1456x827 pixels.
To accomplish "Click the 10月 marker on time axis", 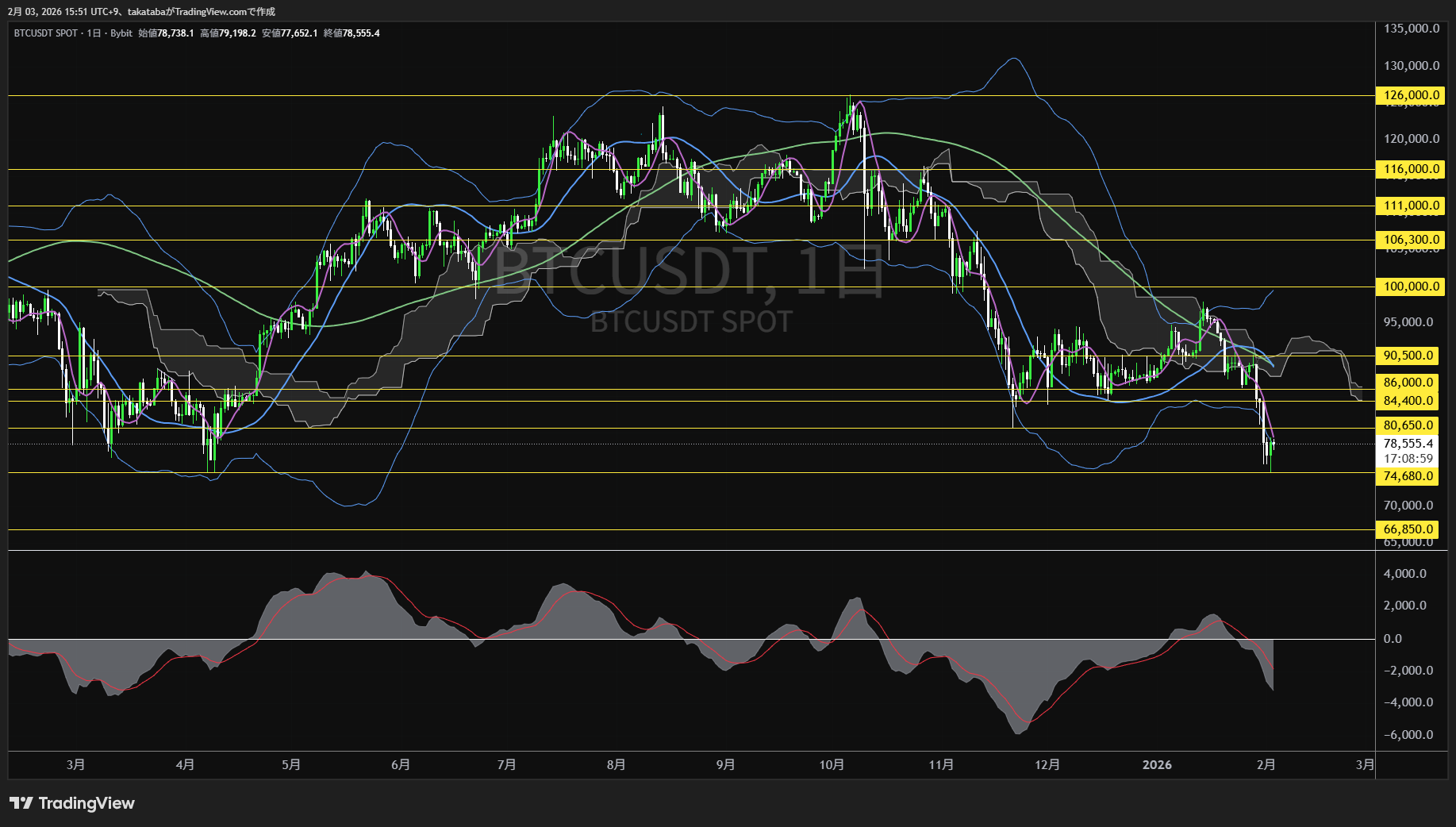I will (x=831, y=764).
